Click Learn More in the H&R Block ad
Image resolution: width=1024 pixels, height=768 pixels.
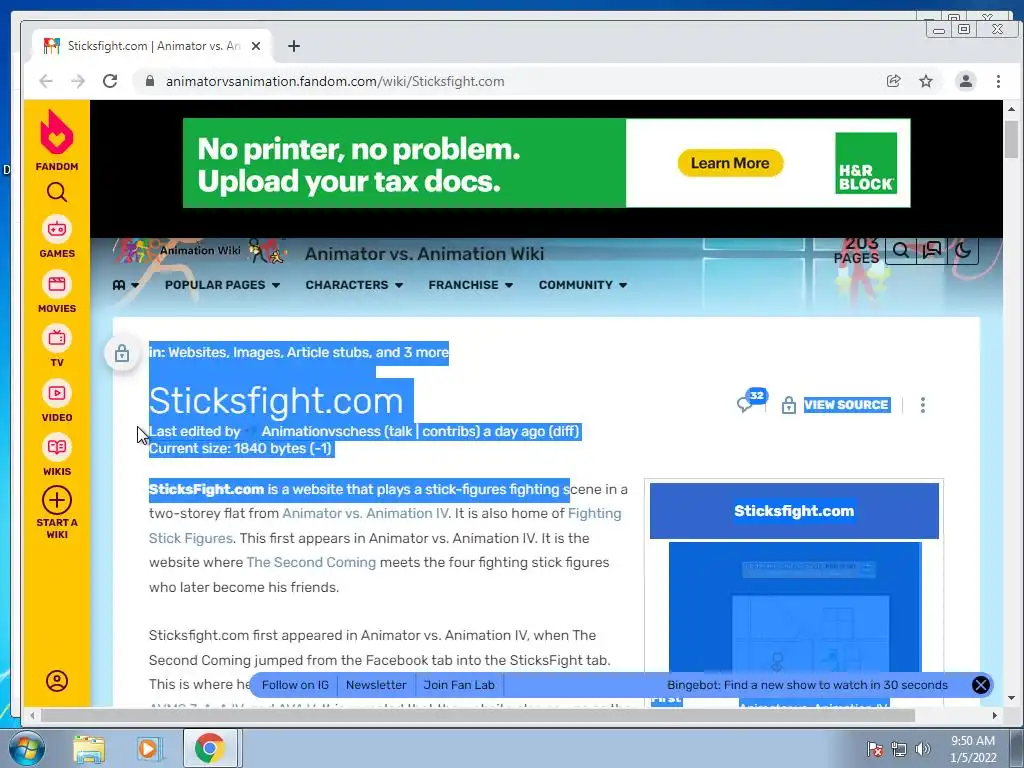(x=730, y=163)
